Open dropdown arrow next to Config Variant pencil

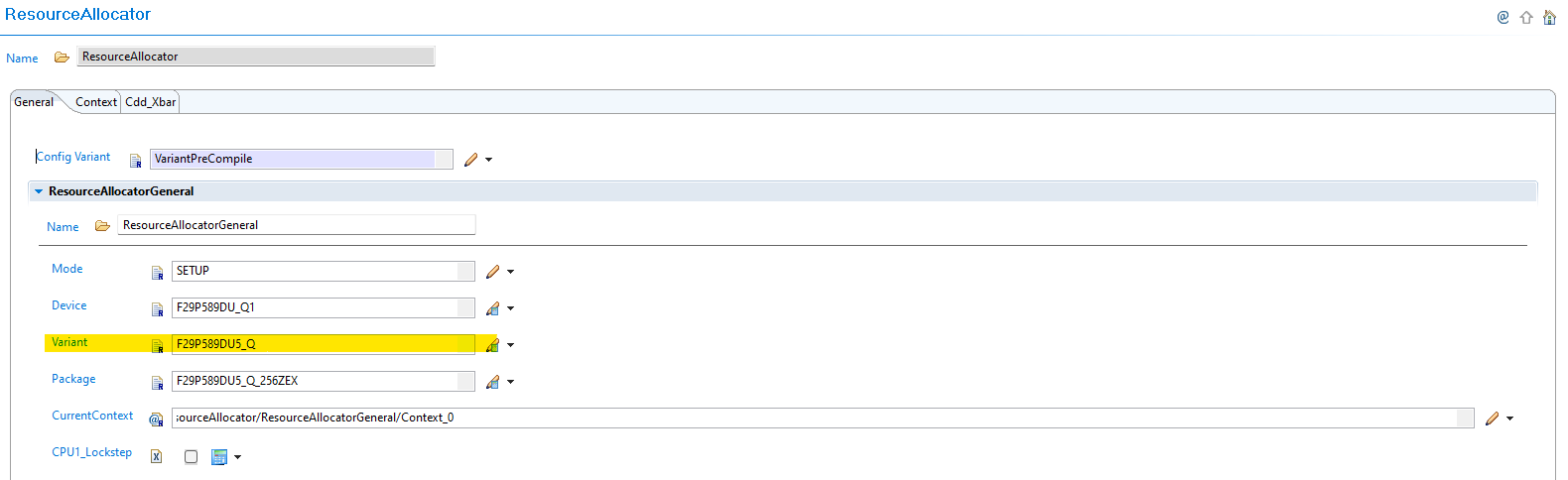pyautogui.click(x=489, y=160)
